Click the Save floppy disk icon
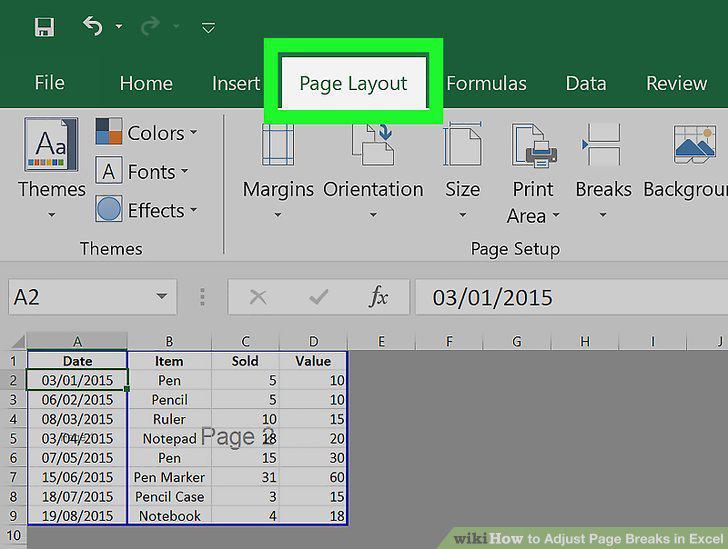This screenshot has height=549, width=728. pyautogui.click(x=45, y=27)
